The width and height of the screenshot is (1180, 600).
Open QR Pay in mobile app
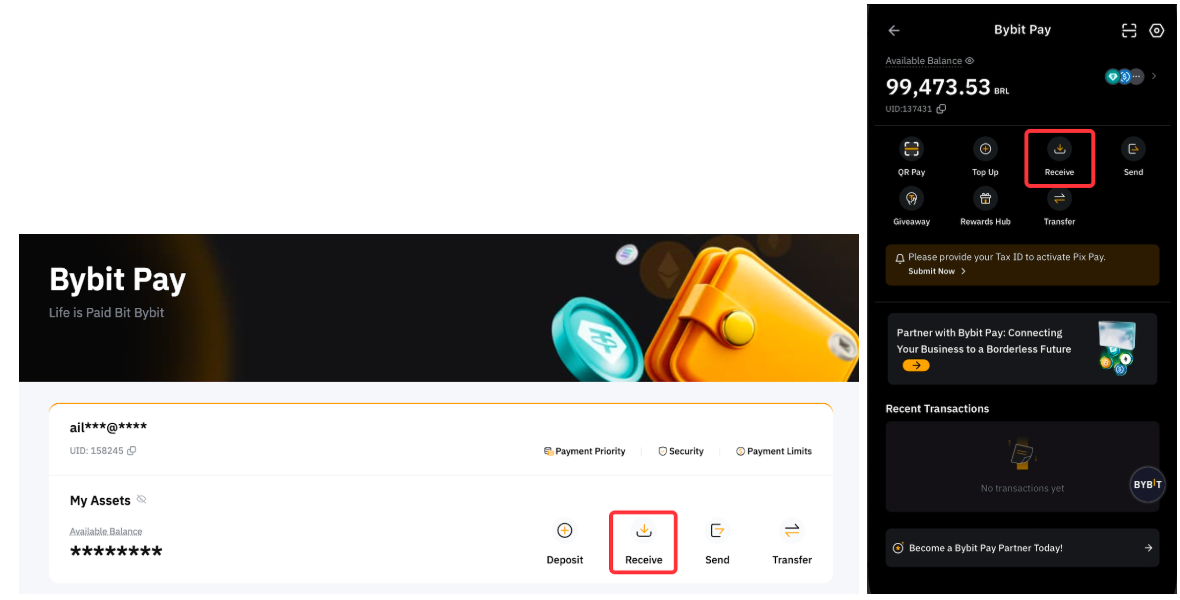pos(911,149)
